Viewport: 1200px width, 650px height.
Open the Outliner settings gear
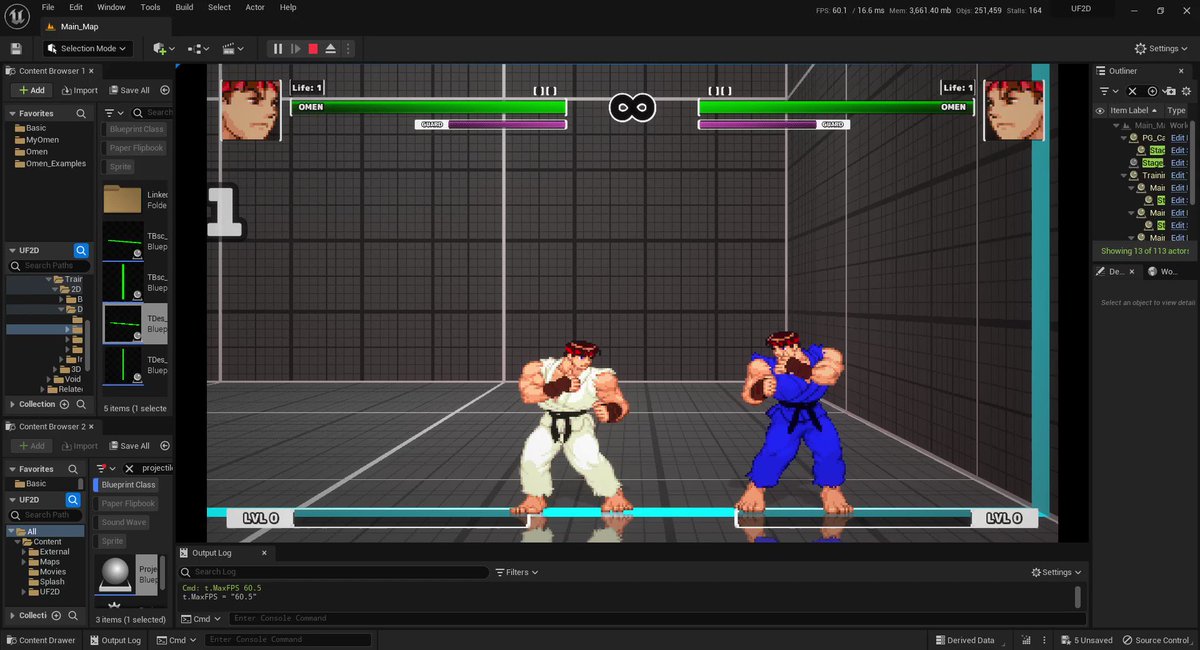point(1186,91)
